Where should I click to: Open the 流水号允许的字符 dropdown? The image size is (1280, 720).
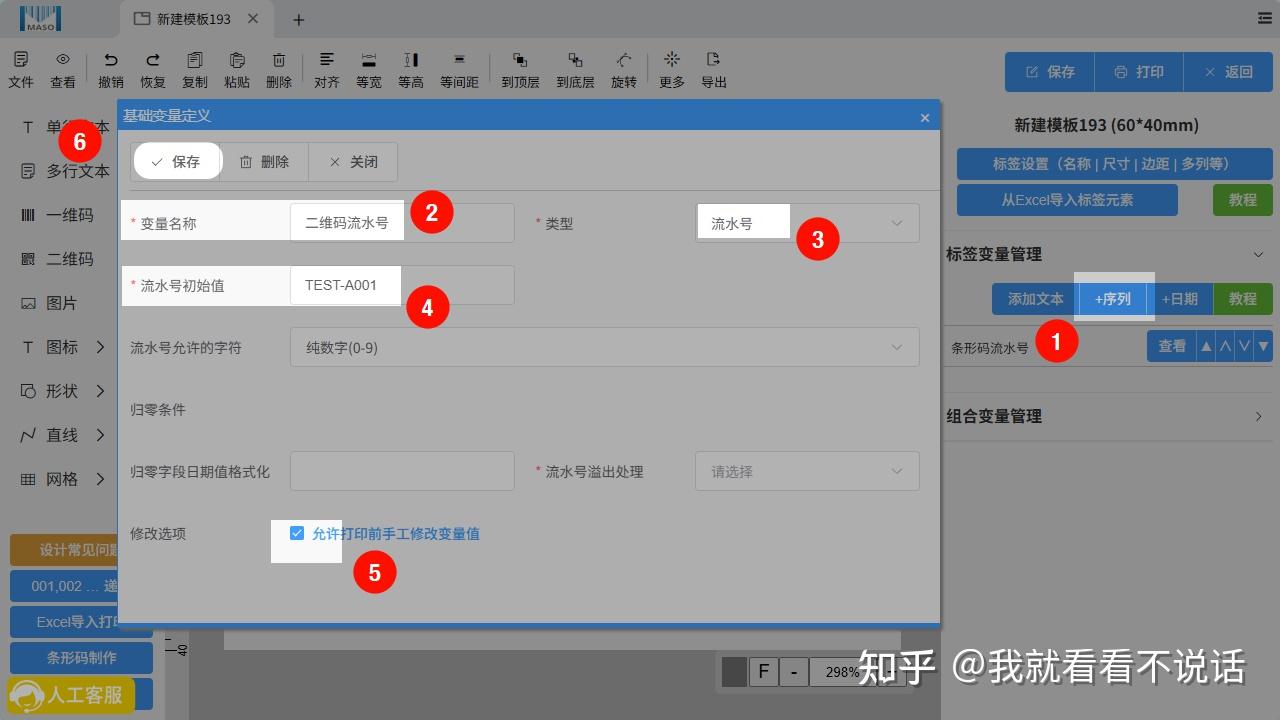click(604, 347)
